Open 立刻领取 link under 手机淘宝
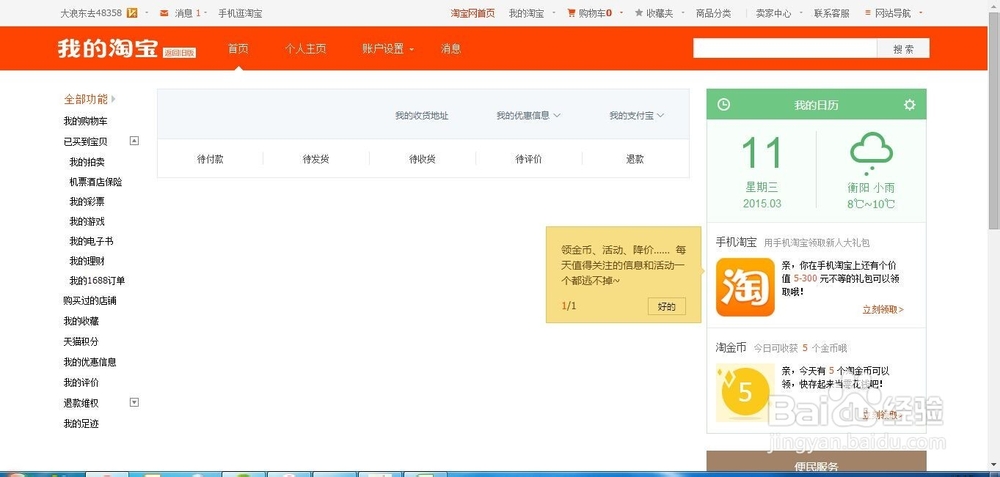The height and width of the screenshot is (477, 1000). click(x=883, y=309)
